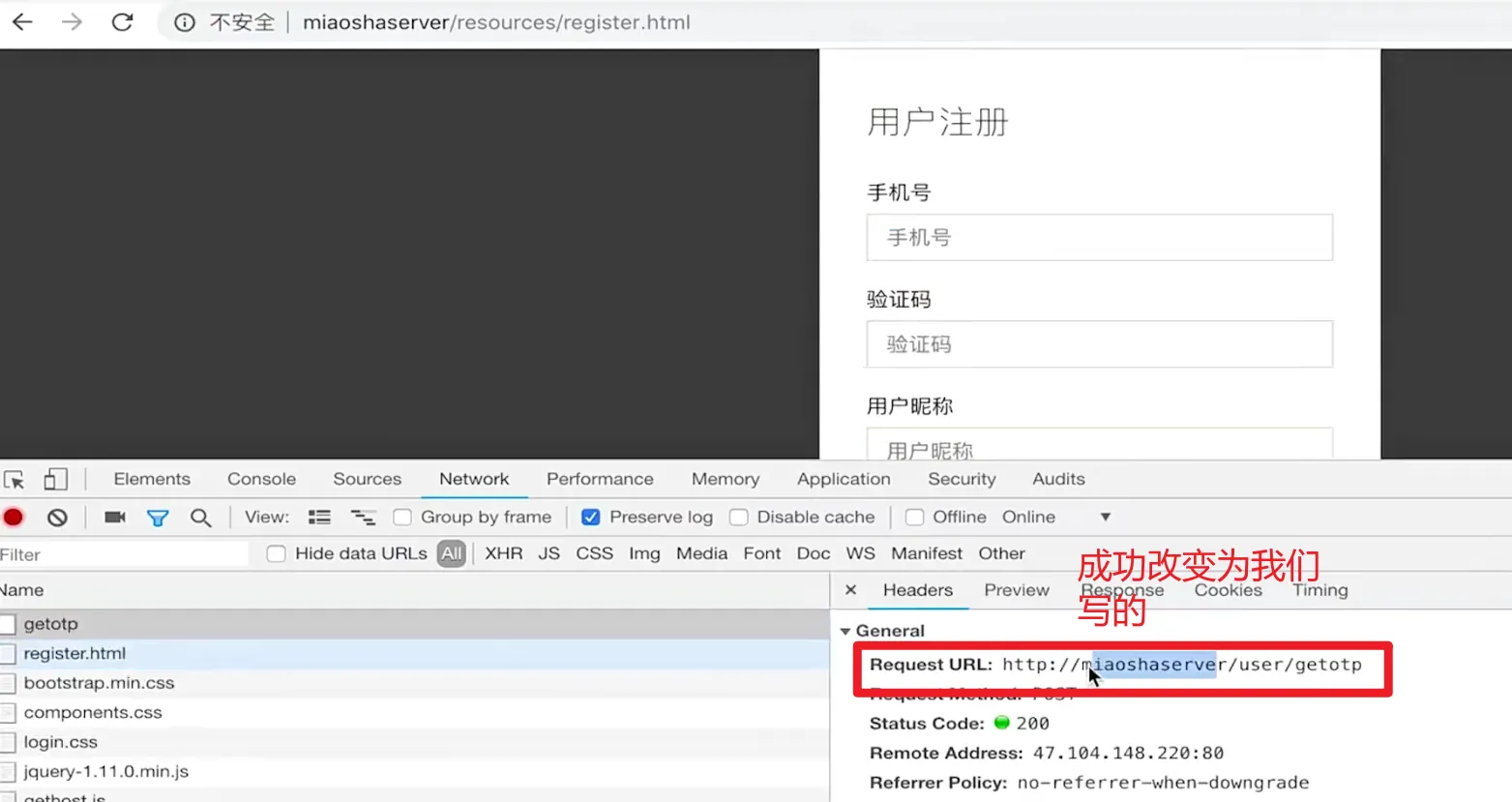This screenshot has height=802, width=1512.
Task: Click the 手机号 phone number input field
Action: point(1099,238)
